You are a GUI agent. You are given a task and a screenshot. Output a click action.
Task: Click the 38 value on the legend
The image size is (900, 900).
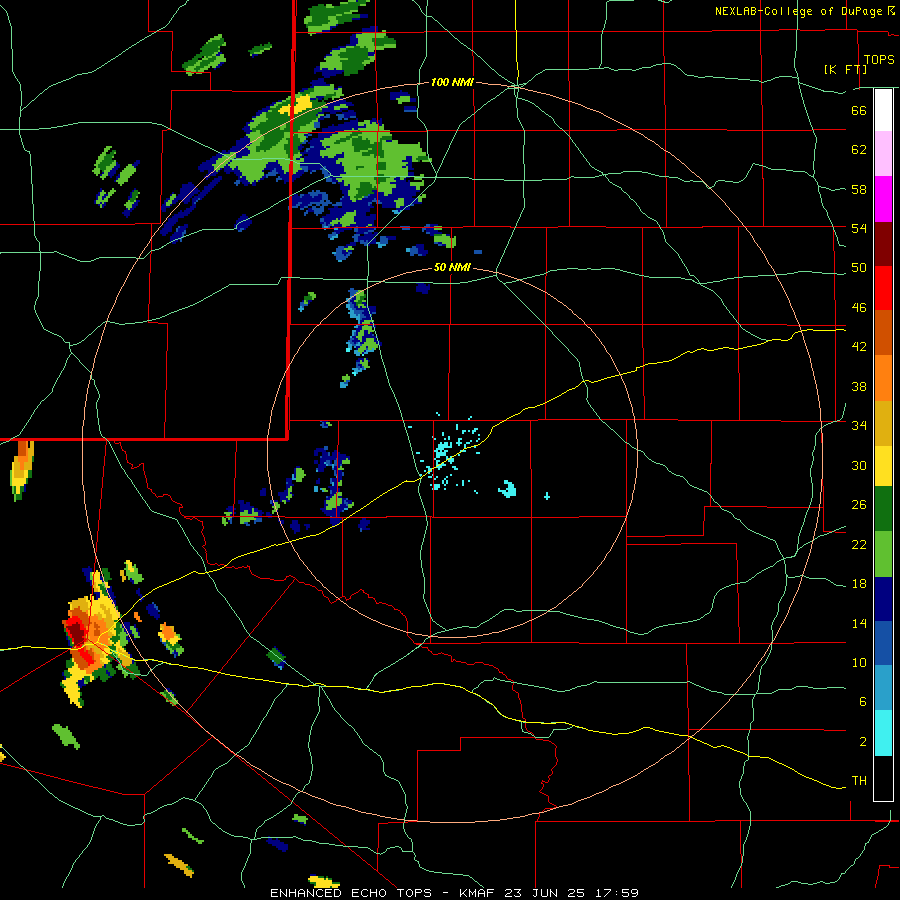tap(859, 386)
